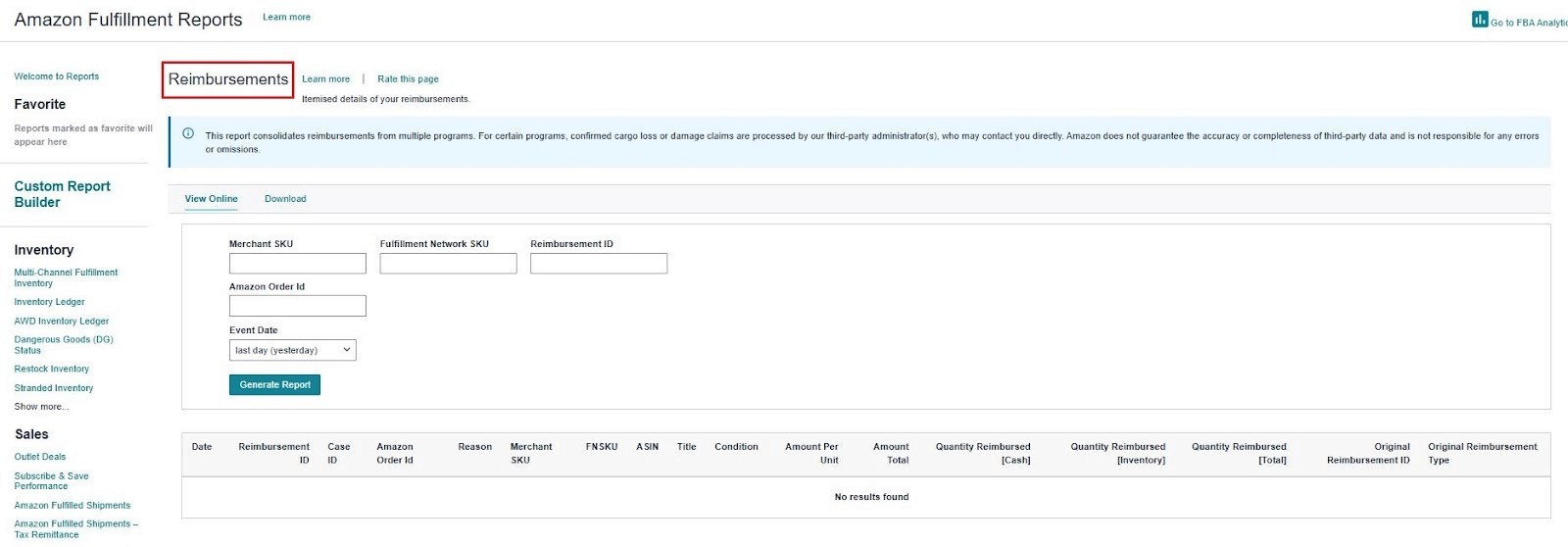
Task: Open Amazon Fulfilled Shipments – Tax Remittance
Action: click(76, 529)
